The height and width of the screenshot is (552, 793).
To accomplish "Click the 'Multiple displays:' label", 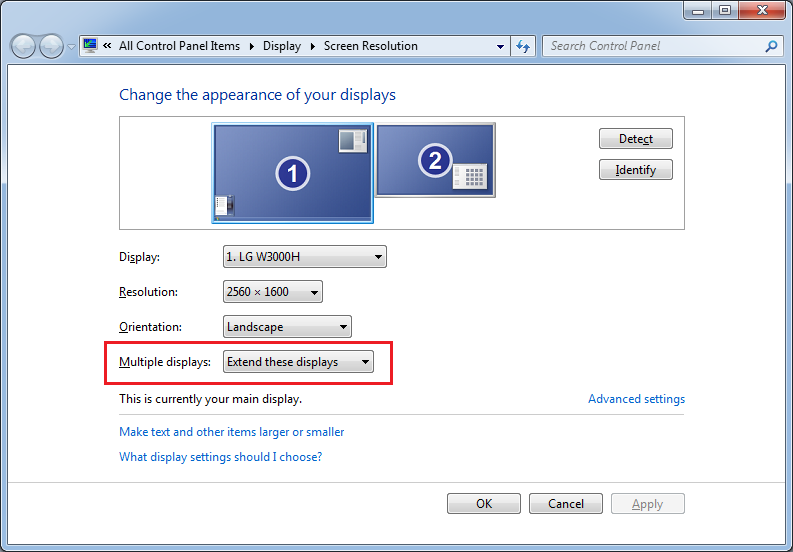I will click(x=165, y=362).
